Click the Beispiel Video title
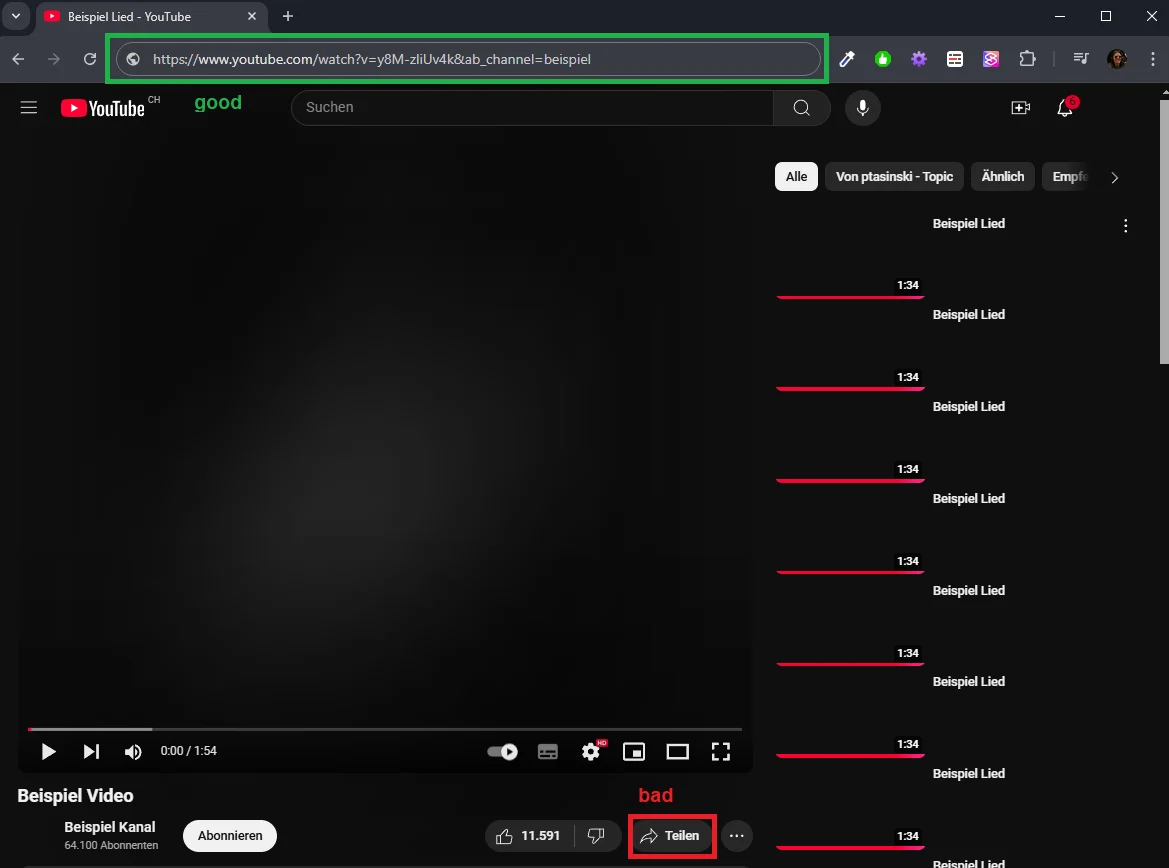The width and height of the screenshot is (1169, 868). [x=75, y=796]
